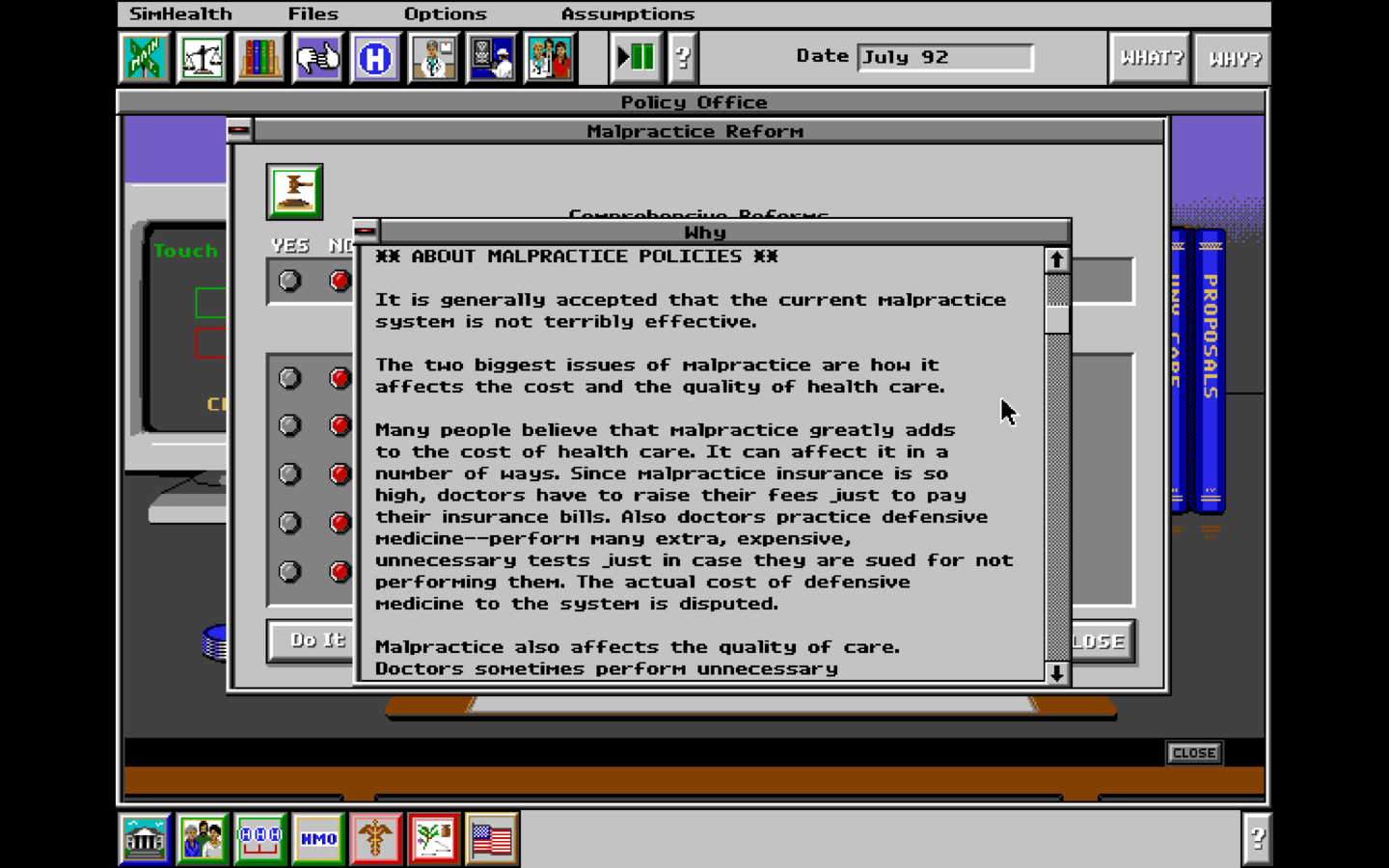1389x868 pixels.
Task: Click the WHY? button
Action: coord(1233,58)
